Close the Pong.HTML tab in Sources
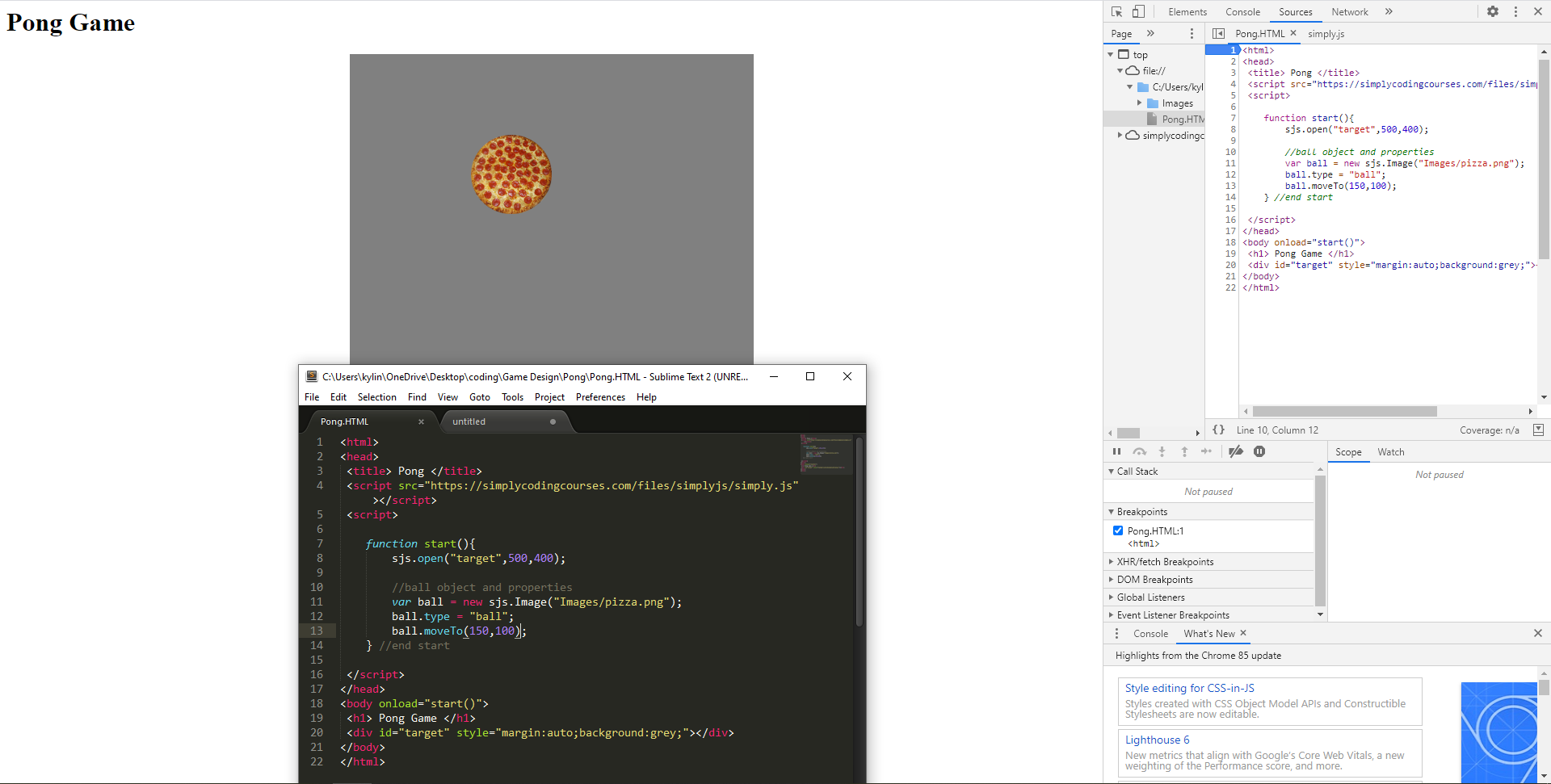This screenshot has width=1551, height=784. coord(1293,33)
